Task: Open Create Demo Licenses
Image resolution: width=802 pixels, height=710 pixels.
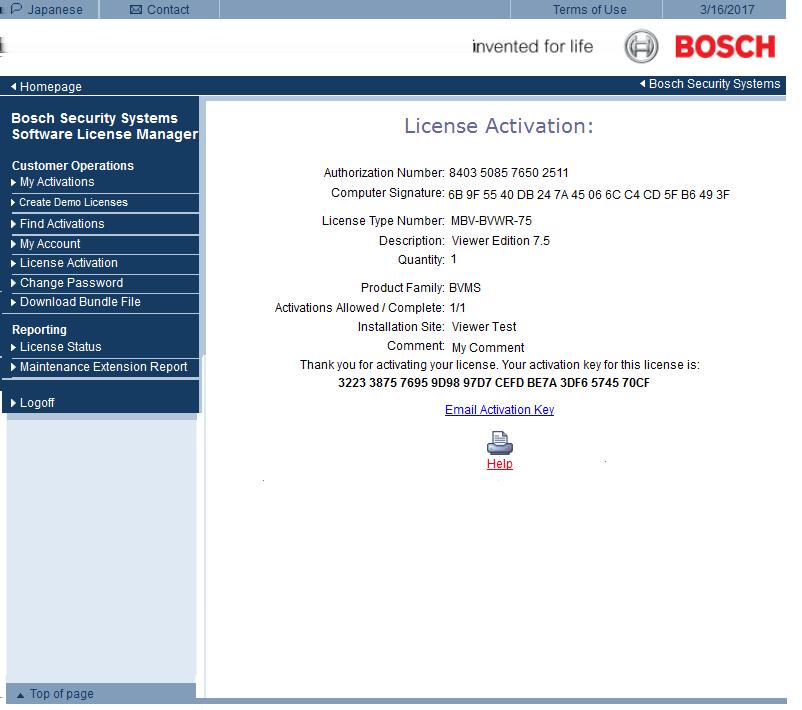Action: pyautogui.click(x=73, y=202)
